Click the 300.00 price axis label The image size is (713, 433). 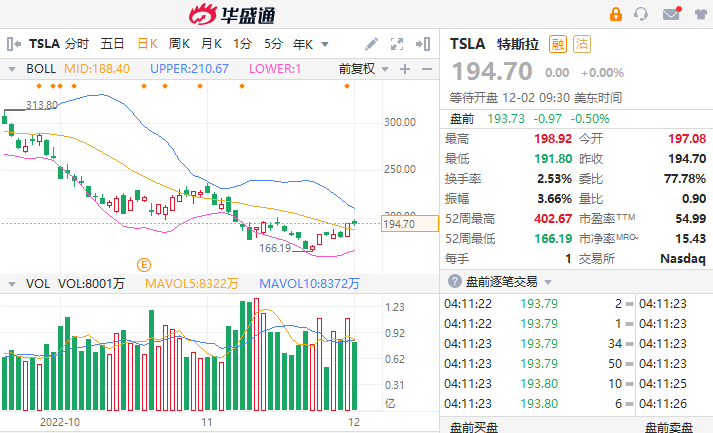coord(400,122)
